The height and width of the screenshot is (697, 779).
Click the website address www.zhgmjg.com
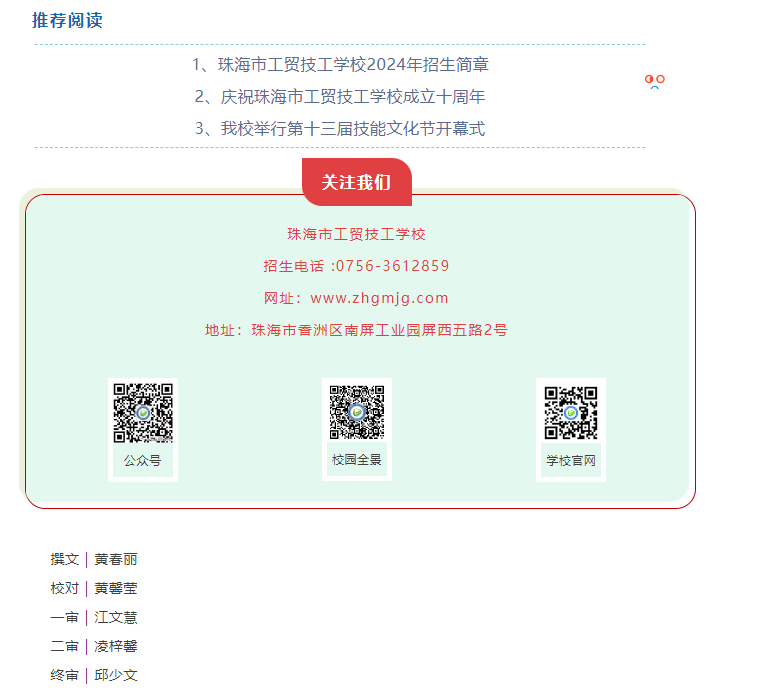(379, 298)
